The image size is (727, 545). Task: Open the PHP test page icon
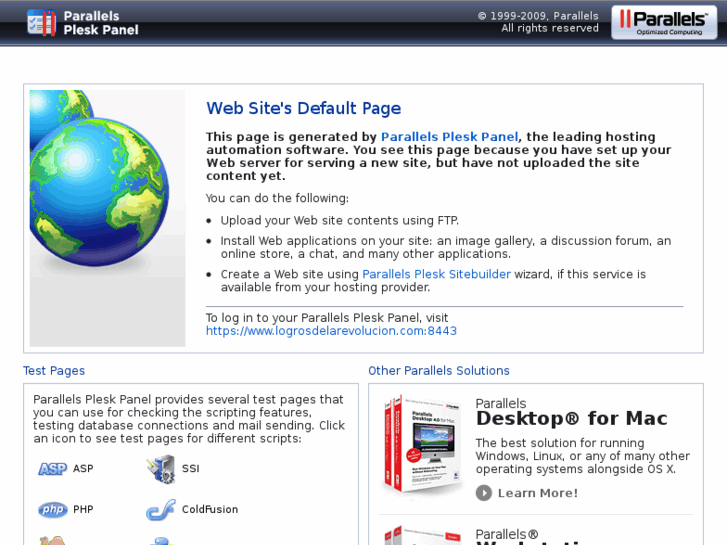pos(52,510)
